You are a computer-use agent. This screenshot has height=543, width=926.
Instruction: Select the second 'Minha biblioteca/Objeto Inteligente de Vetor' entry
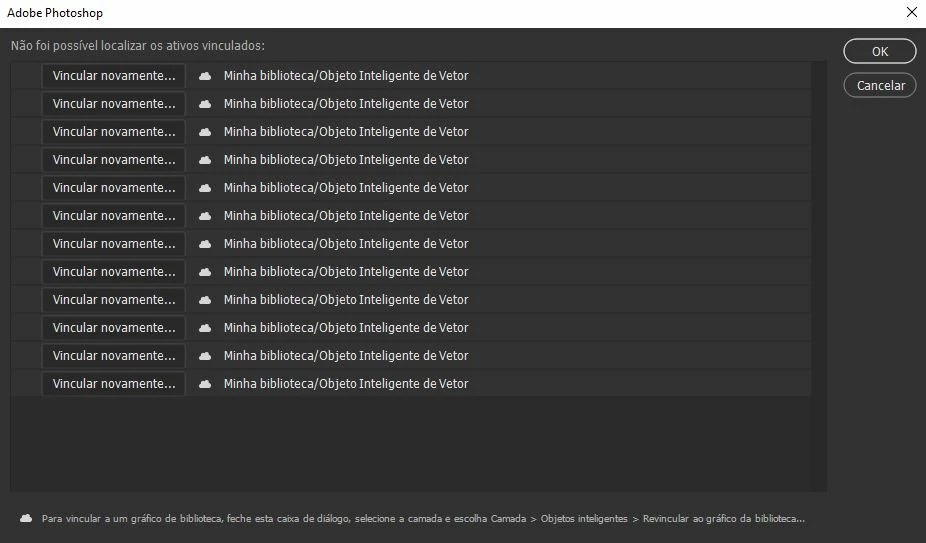tap(346, 103)
